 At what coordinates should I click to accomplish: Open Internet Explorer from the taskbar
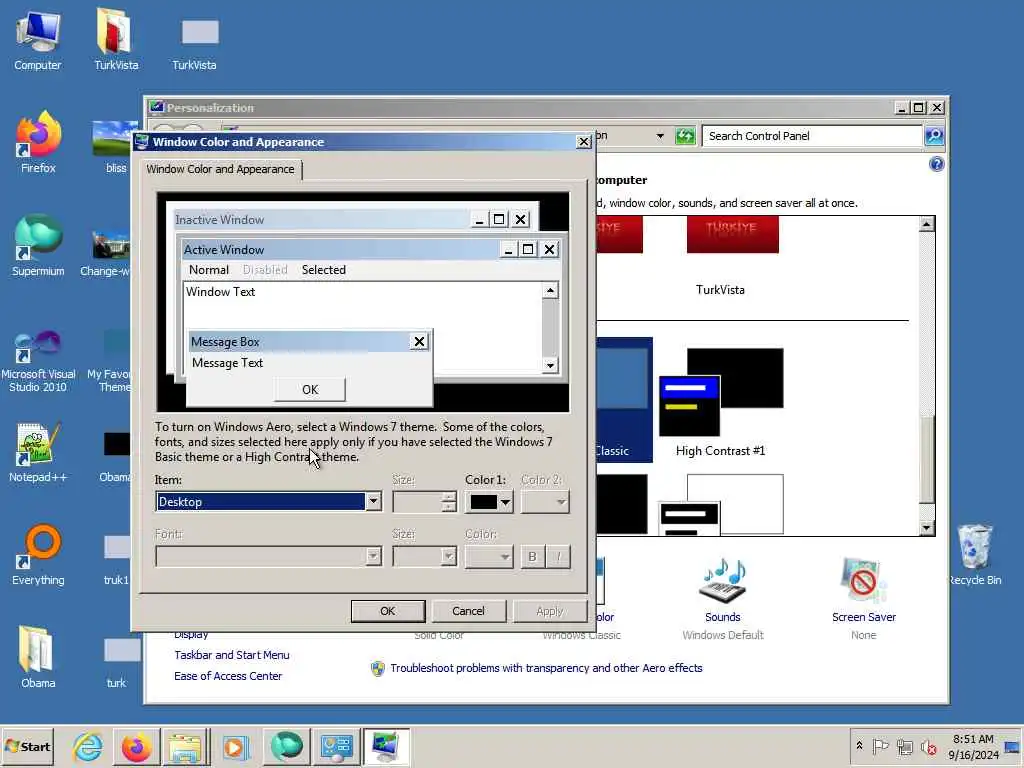pyautogui.click(x=87, y=746)
